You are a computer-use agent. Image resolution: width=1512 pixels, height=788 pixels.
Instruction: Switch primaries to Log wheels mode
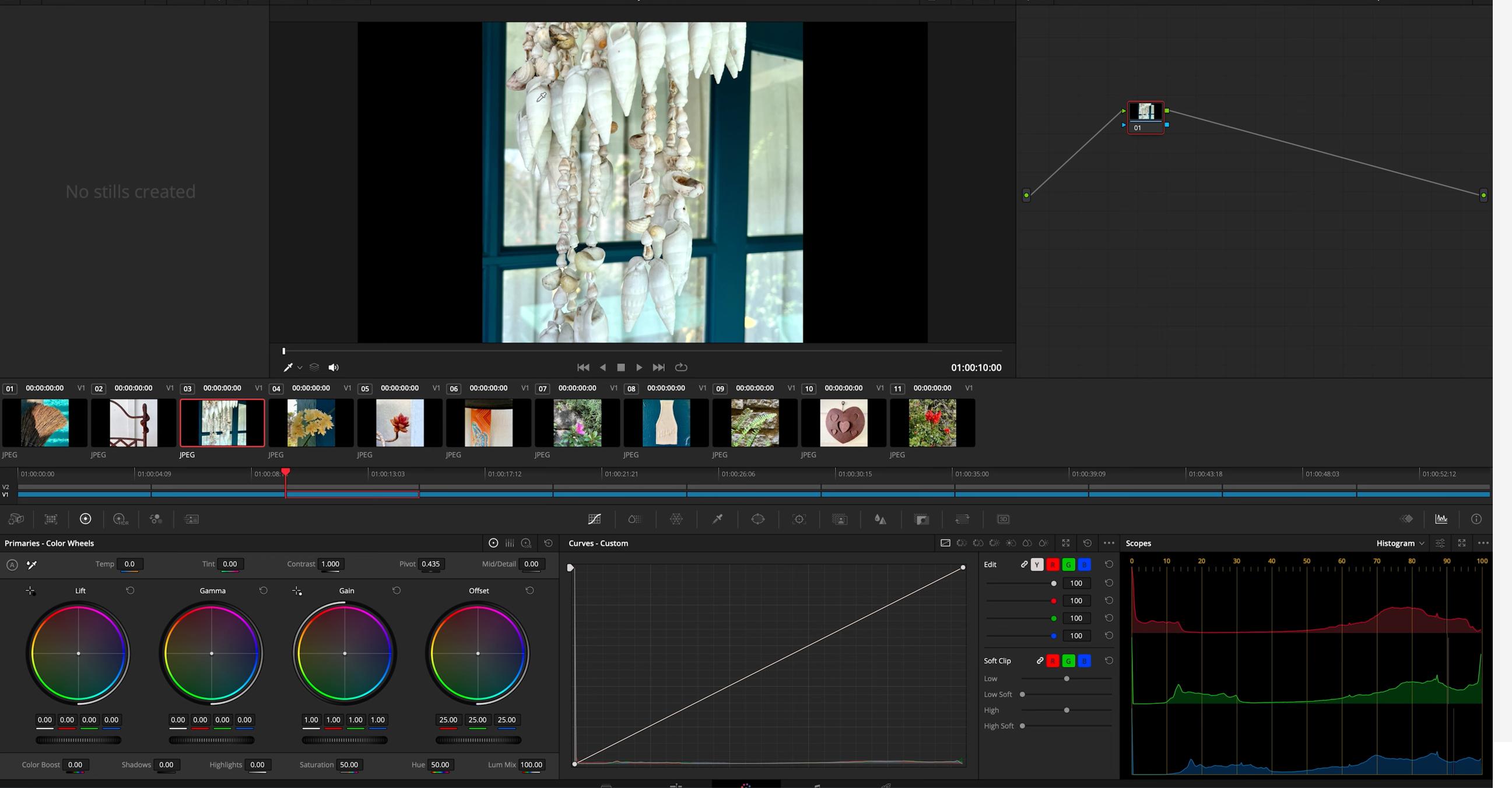pos(527,543)
